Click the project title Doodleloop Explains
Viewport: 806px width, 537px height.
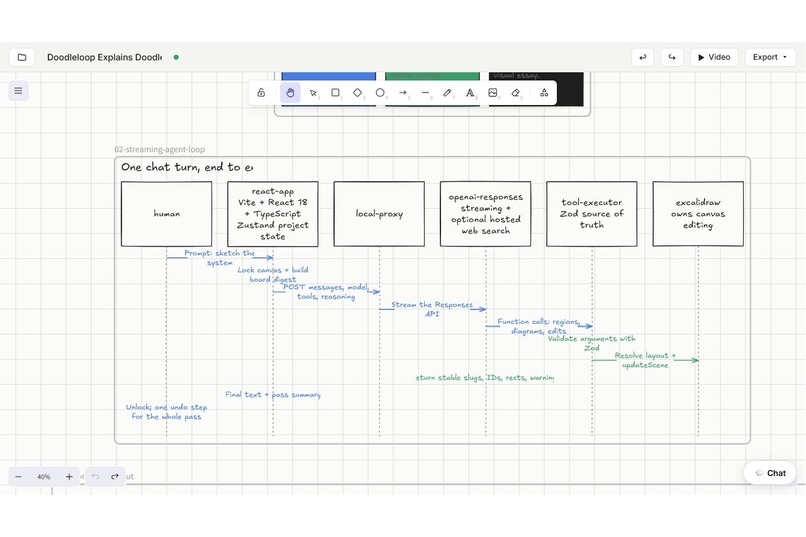[104, 57]
